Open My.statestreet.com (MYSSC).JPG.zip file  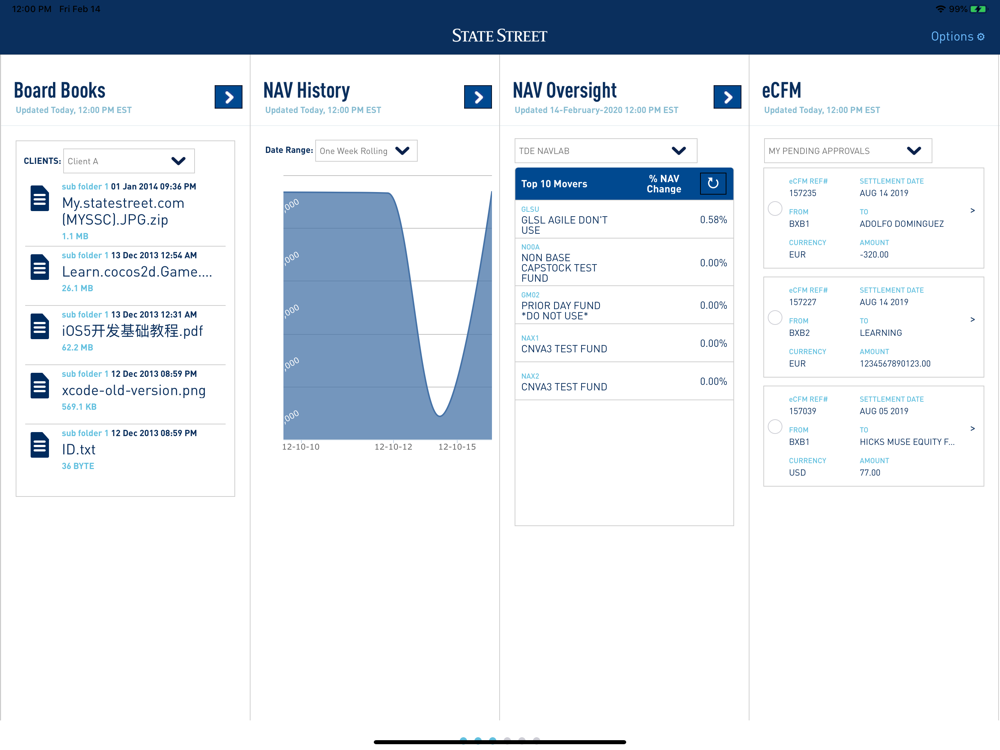point(125,212)
